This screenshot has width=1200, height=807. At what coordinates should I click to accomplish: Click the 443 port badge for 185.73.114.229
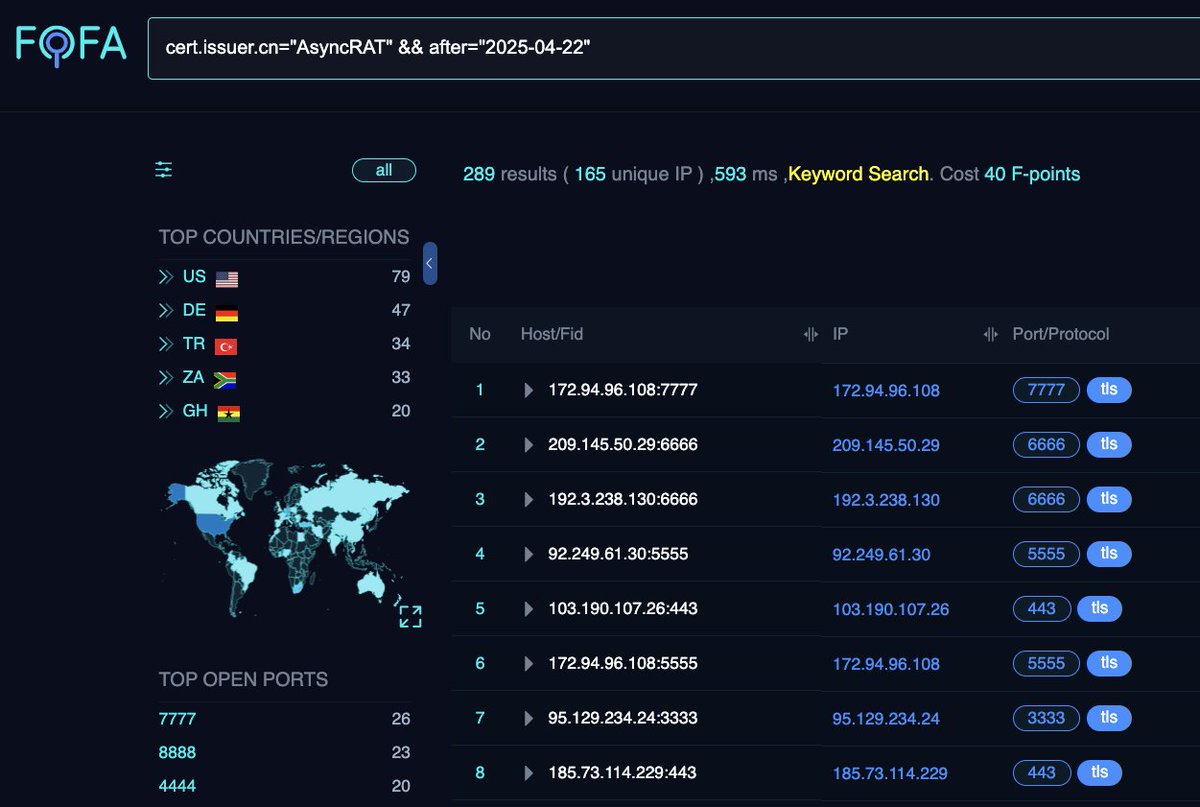point(1042,772)
